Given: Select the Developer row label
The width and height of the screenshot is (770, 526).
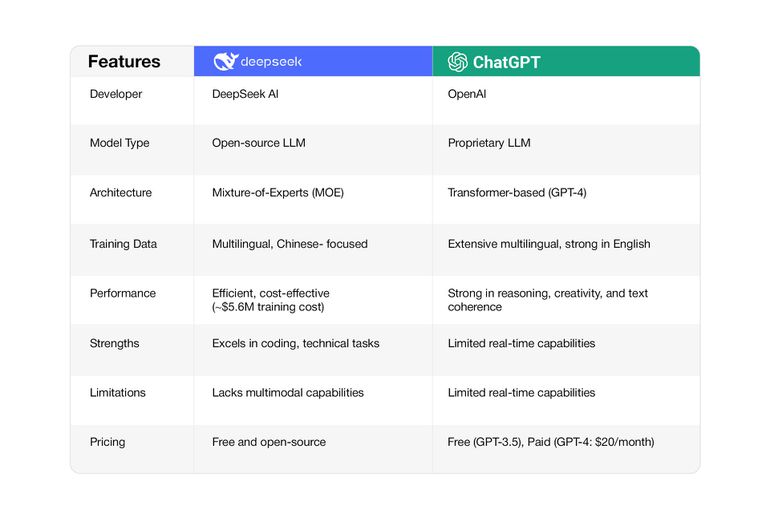Looking at the screenshot, I should coord(116,94).
